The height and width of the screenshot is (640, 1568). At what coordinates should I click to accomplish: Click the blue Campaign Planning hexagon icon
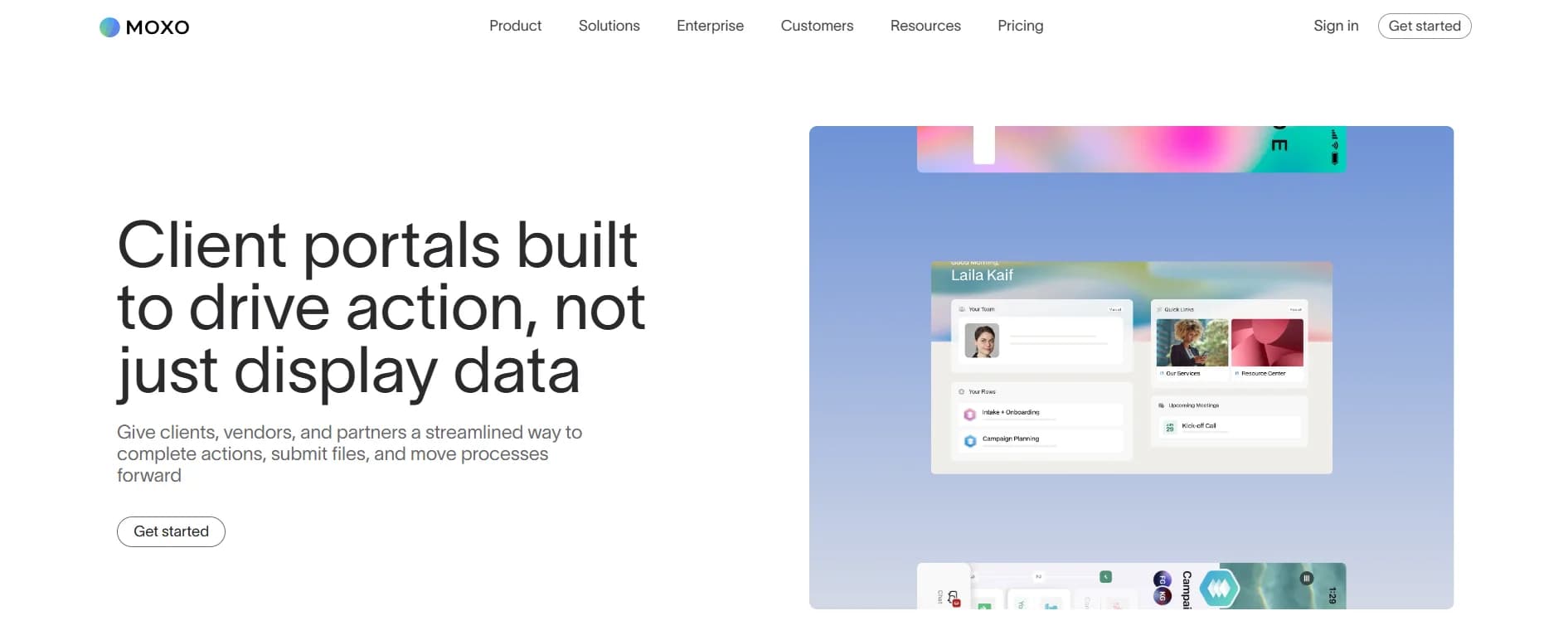pos(969,441)
